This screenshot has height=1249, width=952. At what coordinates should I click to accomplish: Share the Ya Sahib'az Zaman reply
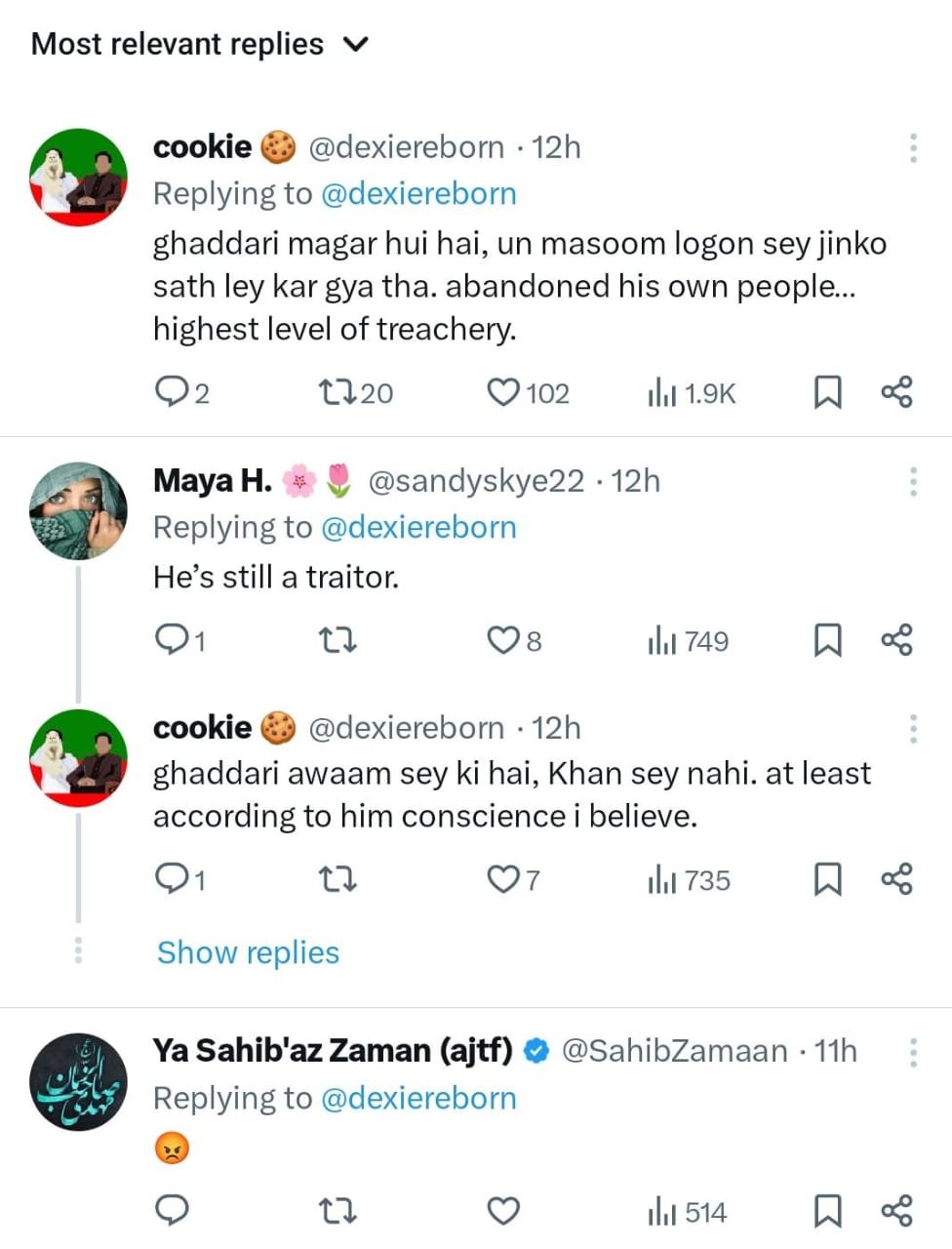(896, 1212)
